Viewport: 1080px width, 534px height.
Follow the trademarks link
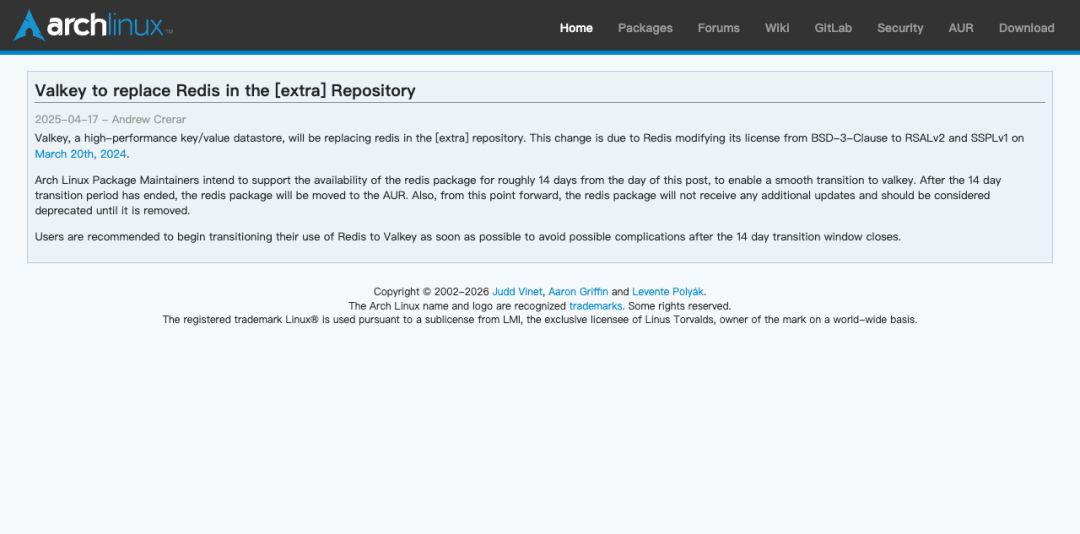596,306
